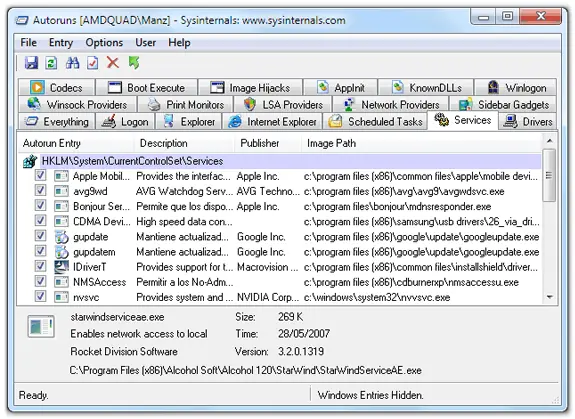Viewport: 575px width, 419px height.
Task: Select the IDriverT InstallShield entry icon
Action: (x=62, y=267)
